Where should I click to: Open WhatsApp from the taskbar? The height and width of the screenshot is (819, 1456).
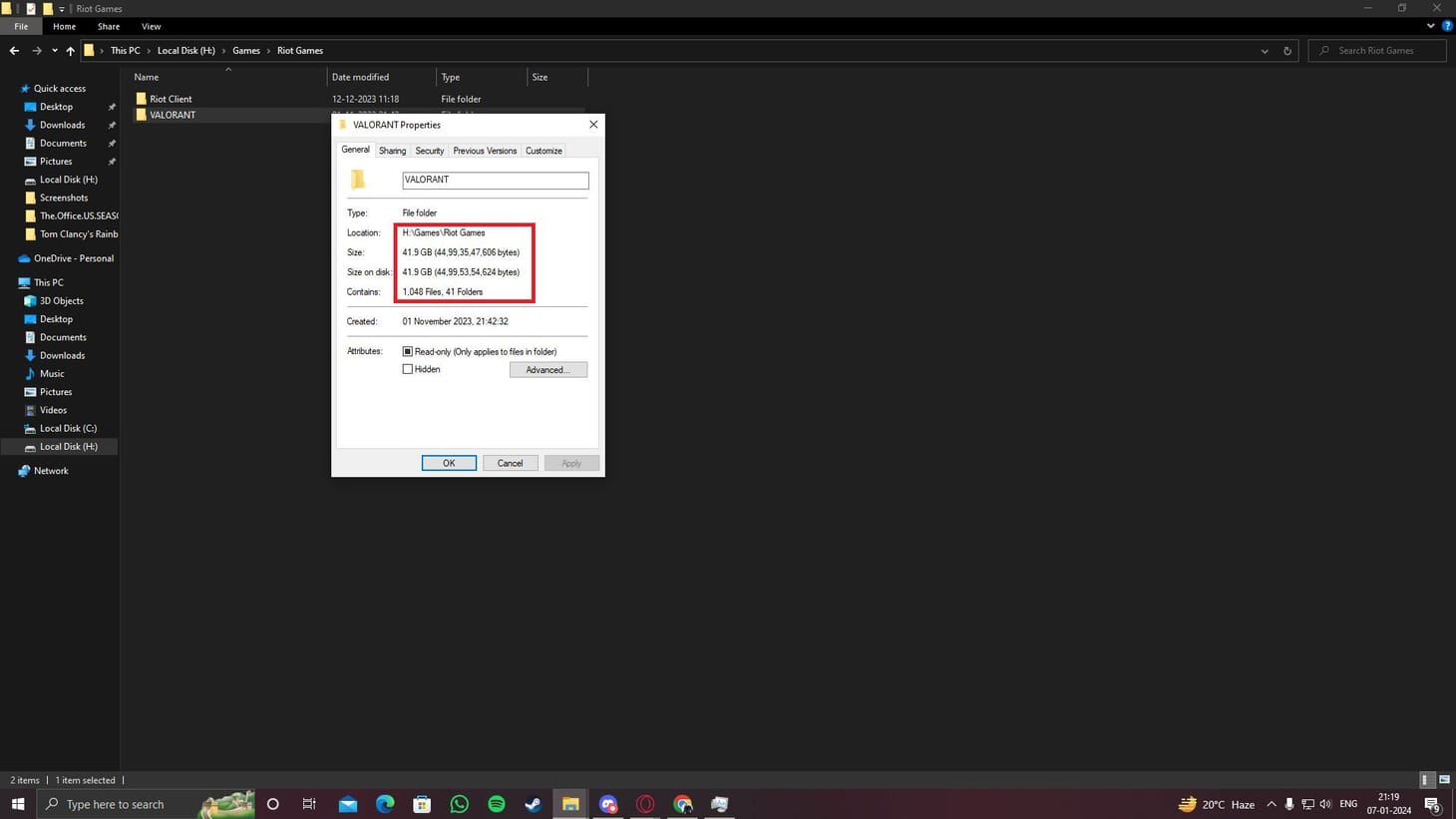458,804
